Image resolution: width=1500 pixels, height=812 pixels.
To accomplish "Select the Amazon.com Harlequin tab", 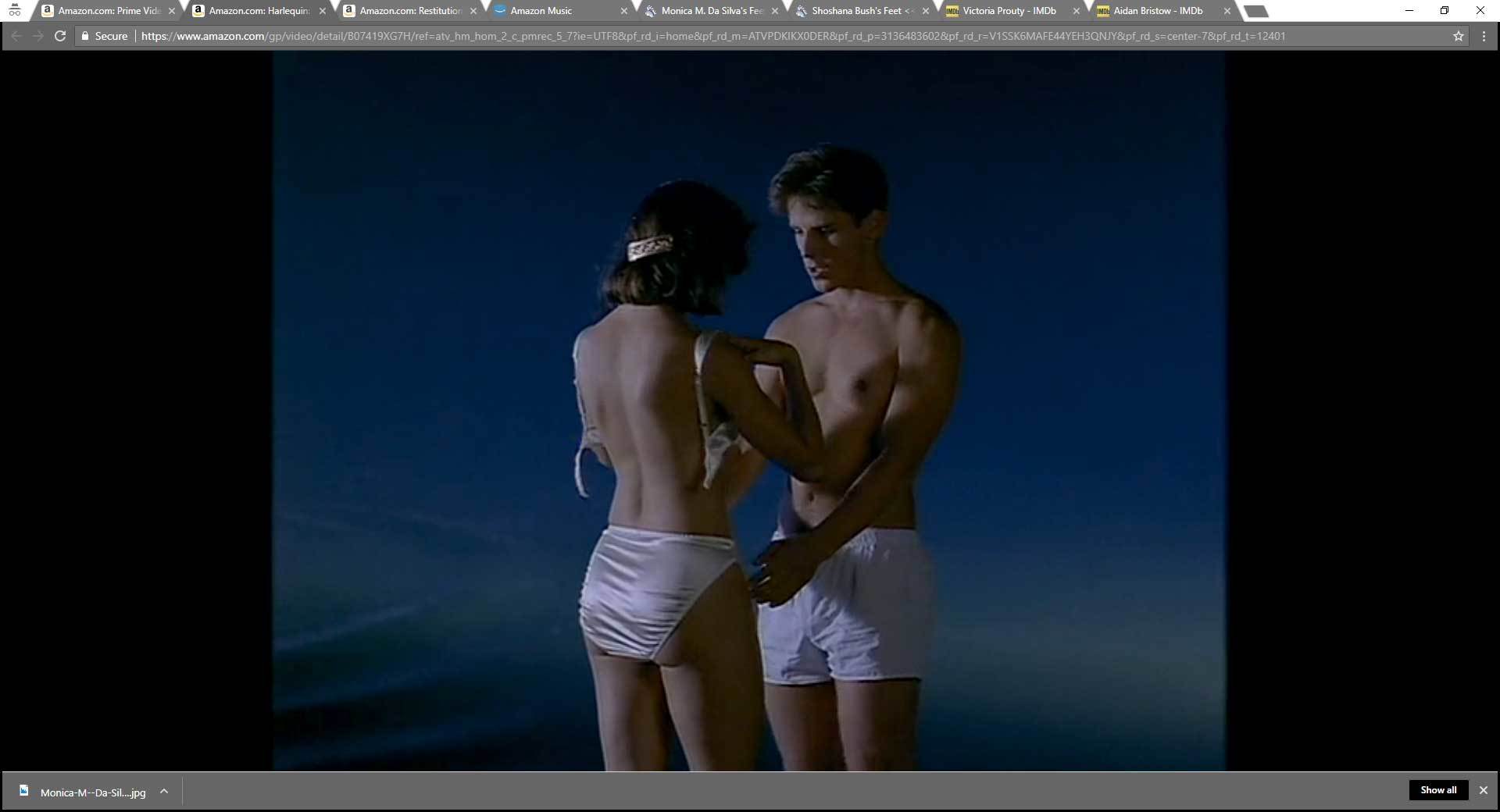I will [259, 11].
